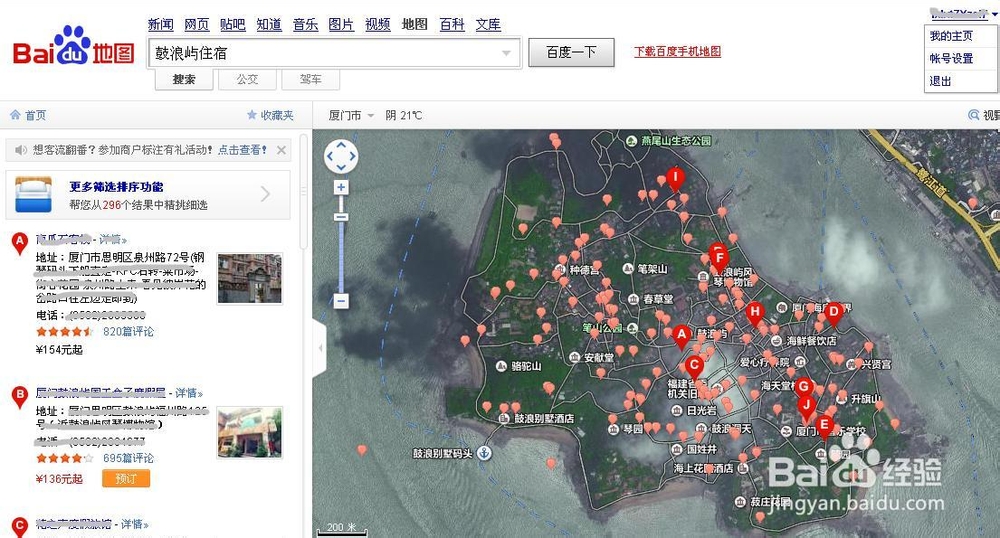This screenshot has width=1000, height=538.
Task: Switch to the 搜索 tab
Action: point(184,79)
